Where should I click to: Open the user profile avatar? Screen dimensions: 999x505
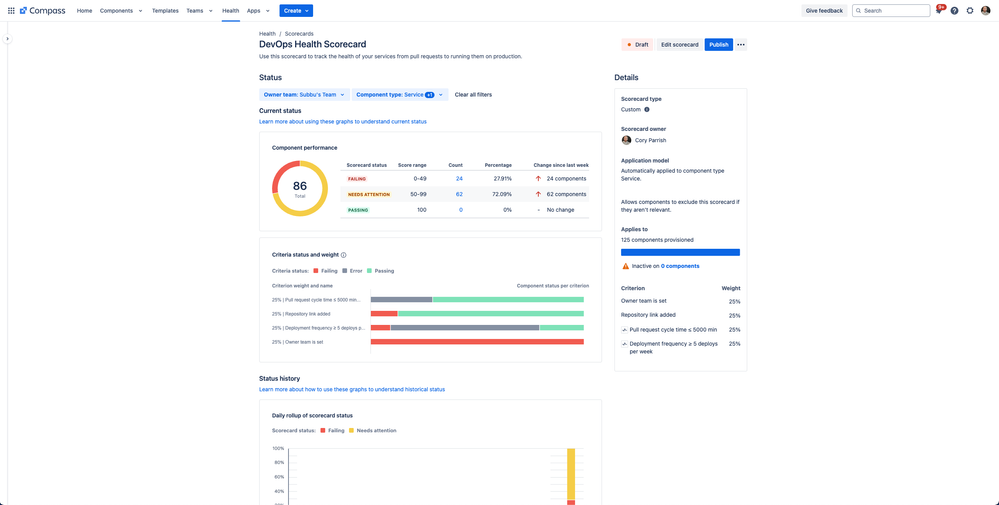pos(986,11)
